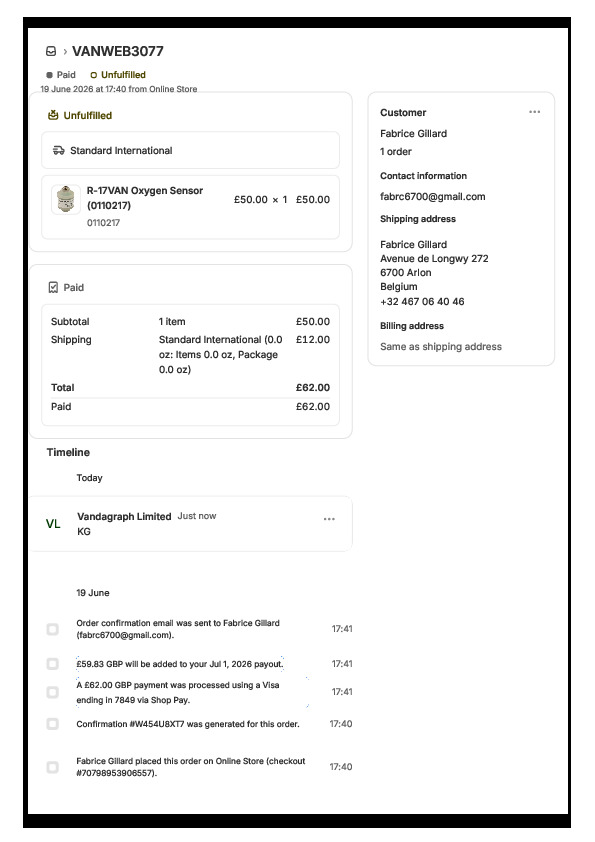Open the Vandagraph Limited comment options menu
Viewport: 595px width, 842px height.
coord(329,519)
